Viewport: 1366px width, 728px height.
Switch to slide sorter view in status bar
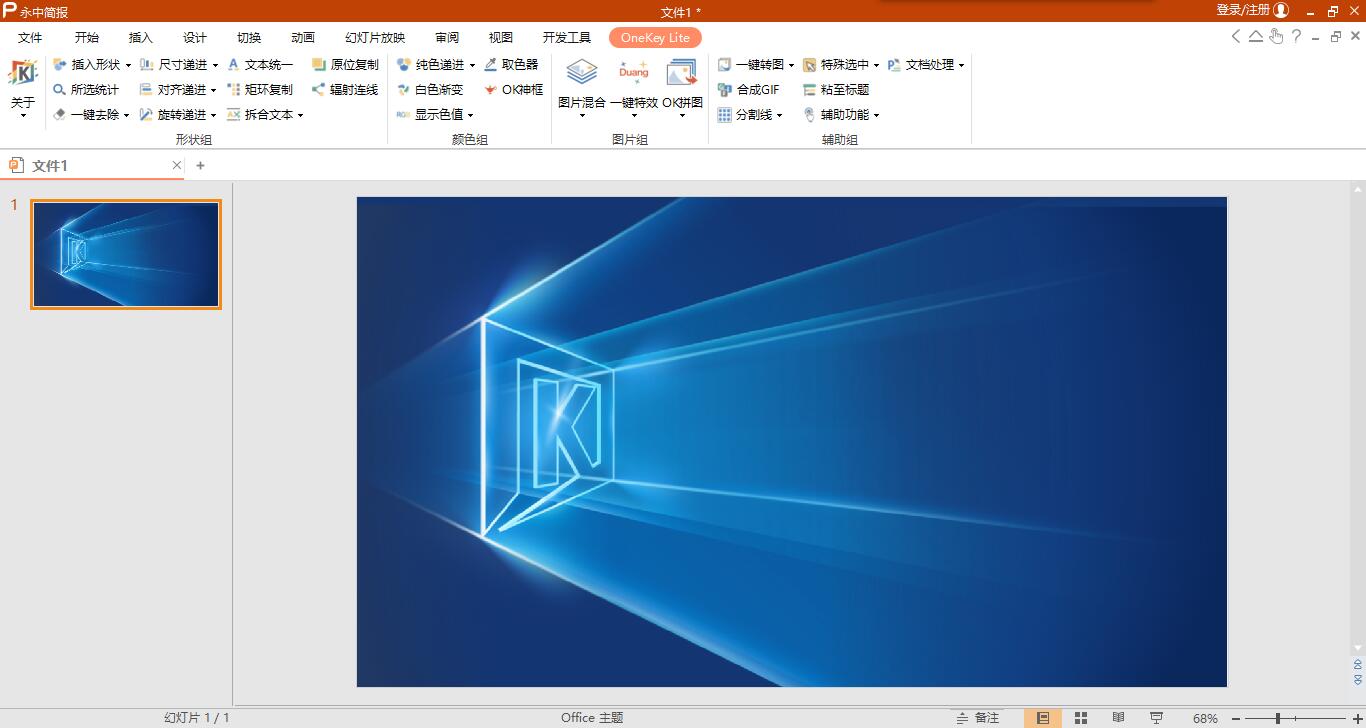point(1080,717)
